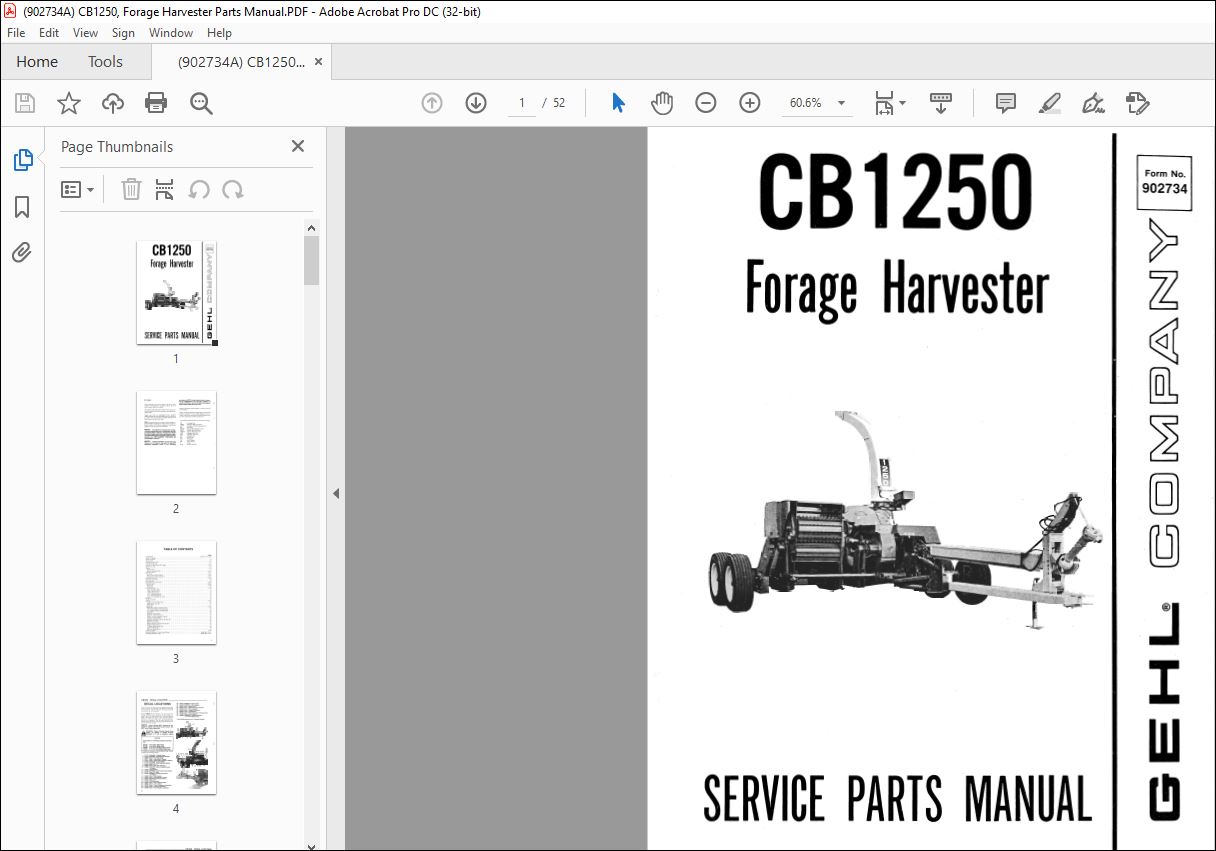Select page 2 thumbnail

[x=176, y=442]
